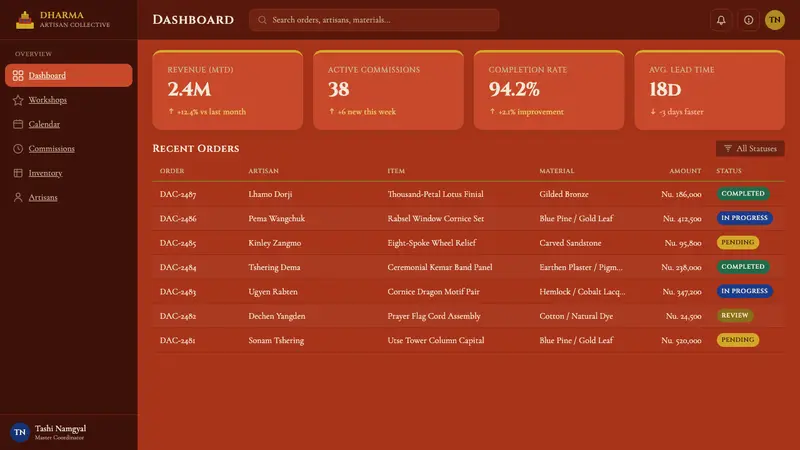Click artisan Dechen Yangden
The height and width of the screenshot is (450, 800).
point(277,316)
